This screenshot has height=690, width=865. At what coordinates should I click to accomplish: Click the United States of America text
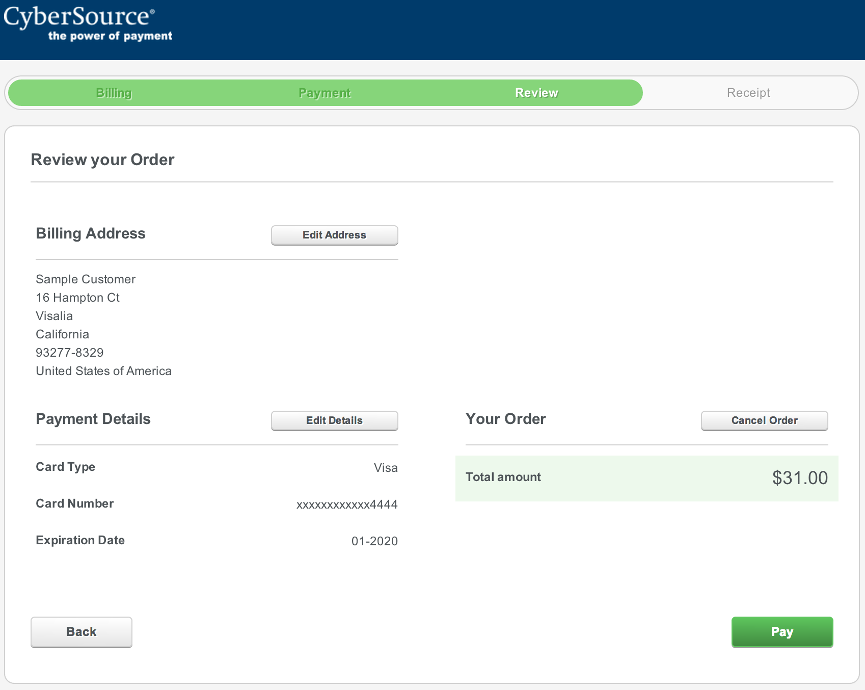pyautogui.click(x=104, y=371)
